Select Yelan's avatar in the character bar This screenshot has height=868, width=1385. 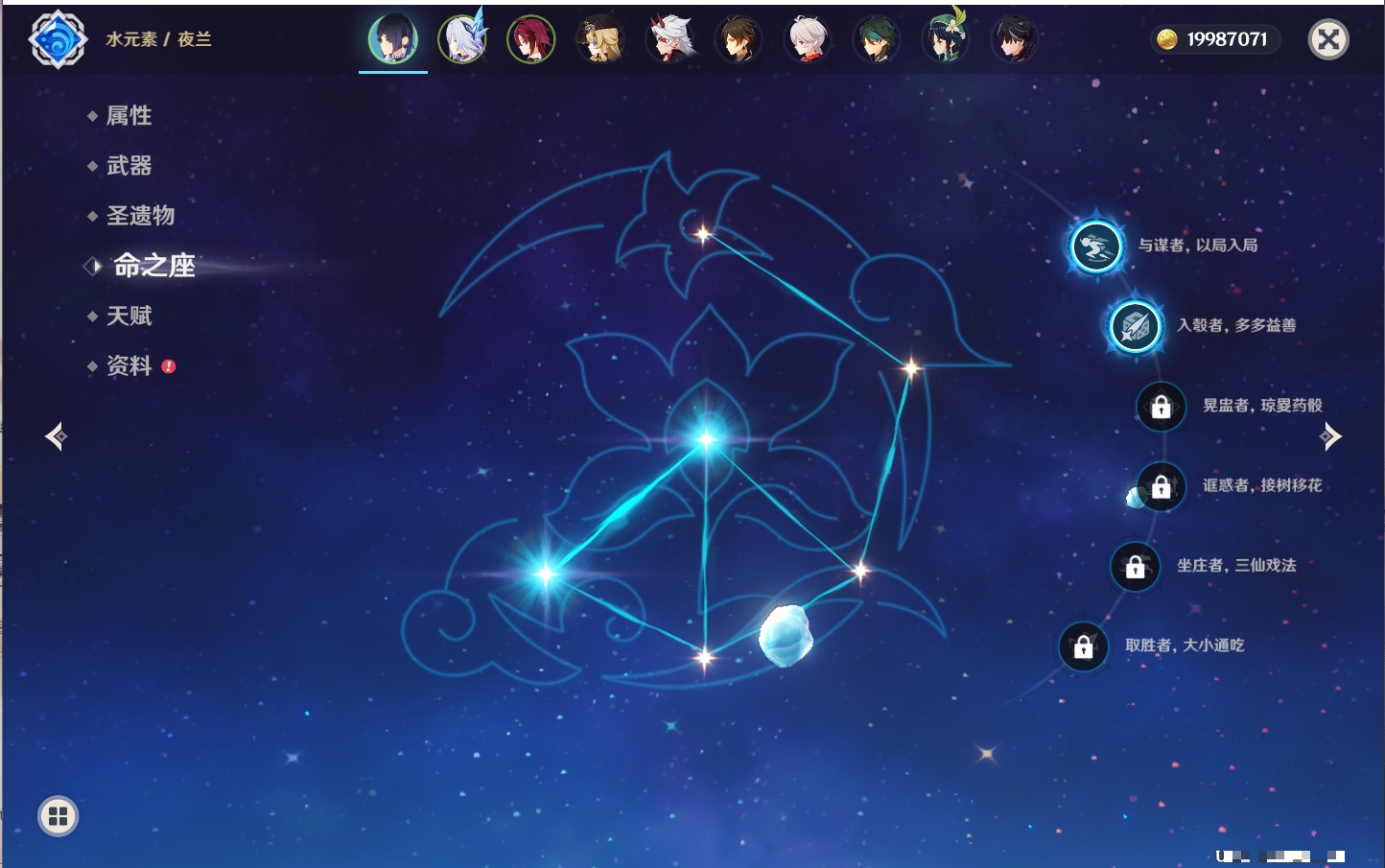click(393, 39)
